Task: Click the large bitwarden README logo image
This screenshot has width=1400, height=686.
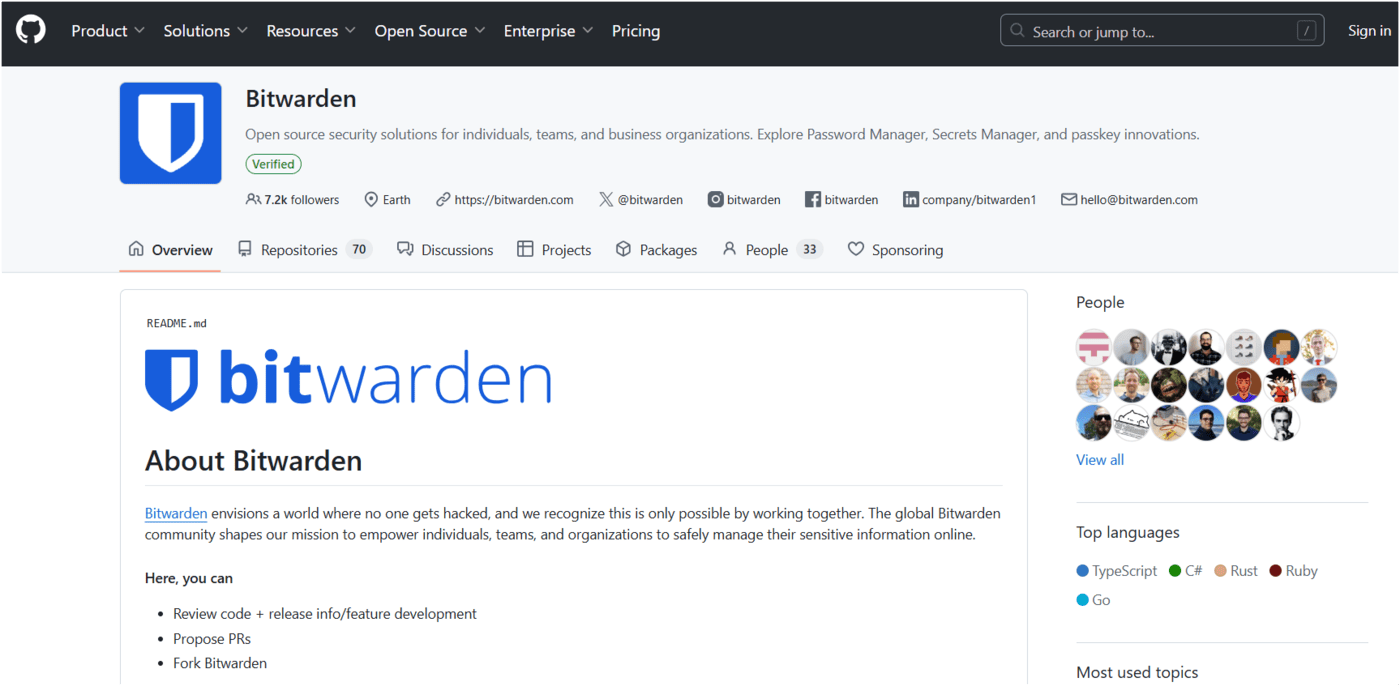Action: [x=348, y=380]
